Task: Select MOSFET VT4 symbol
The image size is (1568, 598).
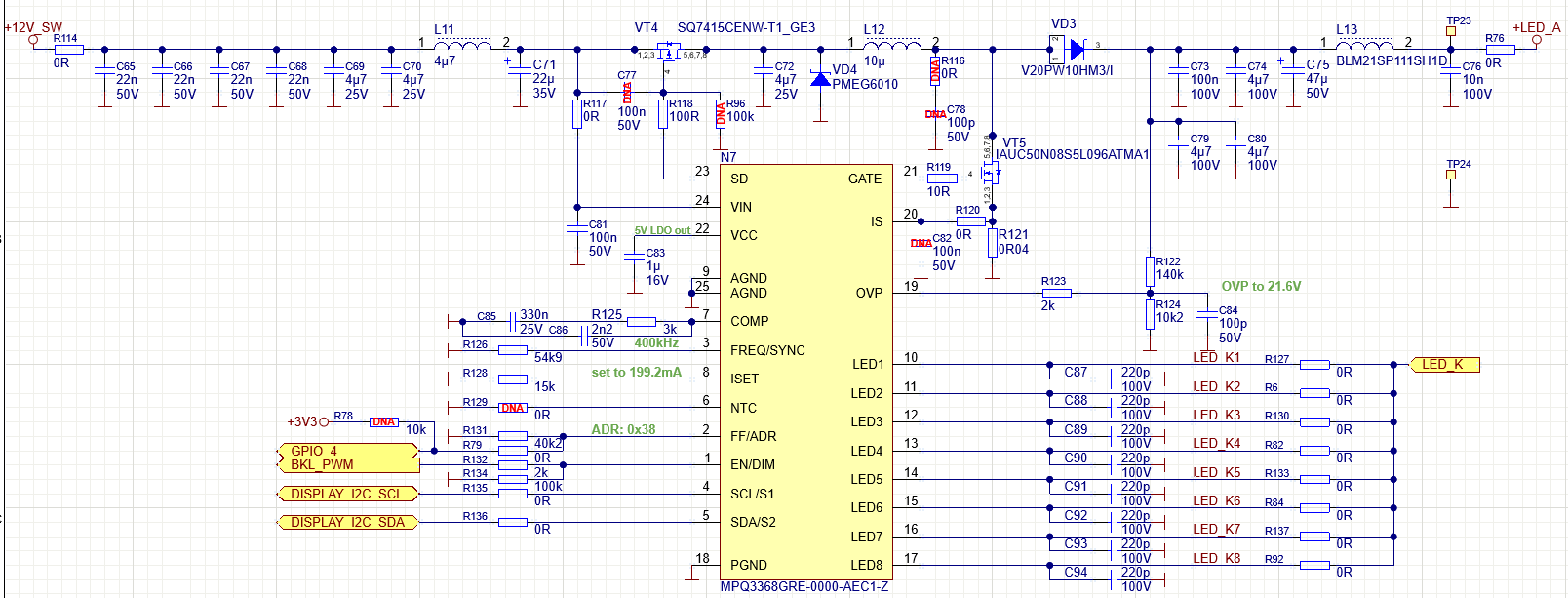Action: tap(668, 51)
